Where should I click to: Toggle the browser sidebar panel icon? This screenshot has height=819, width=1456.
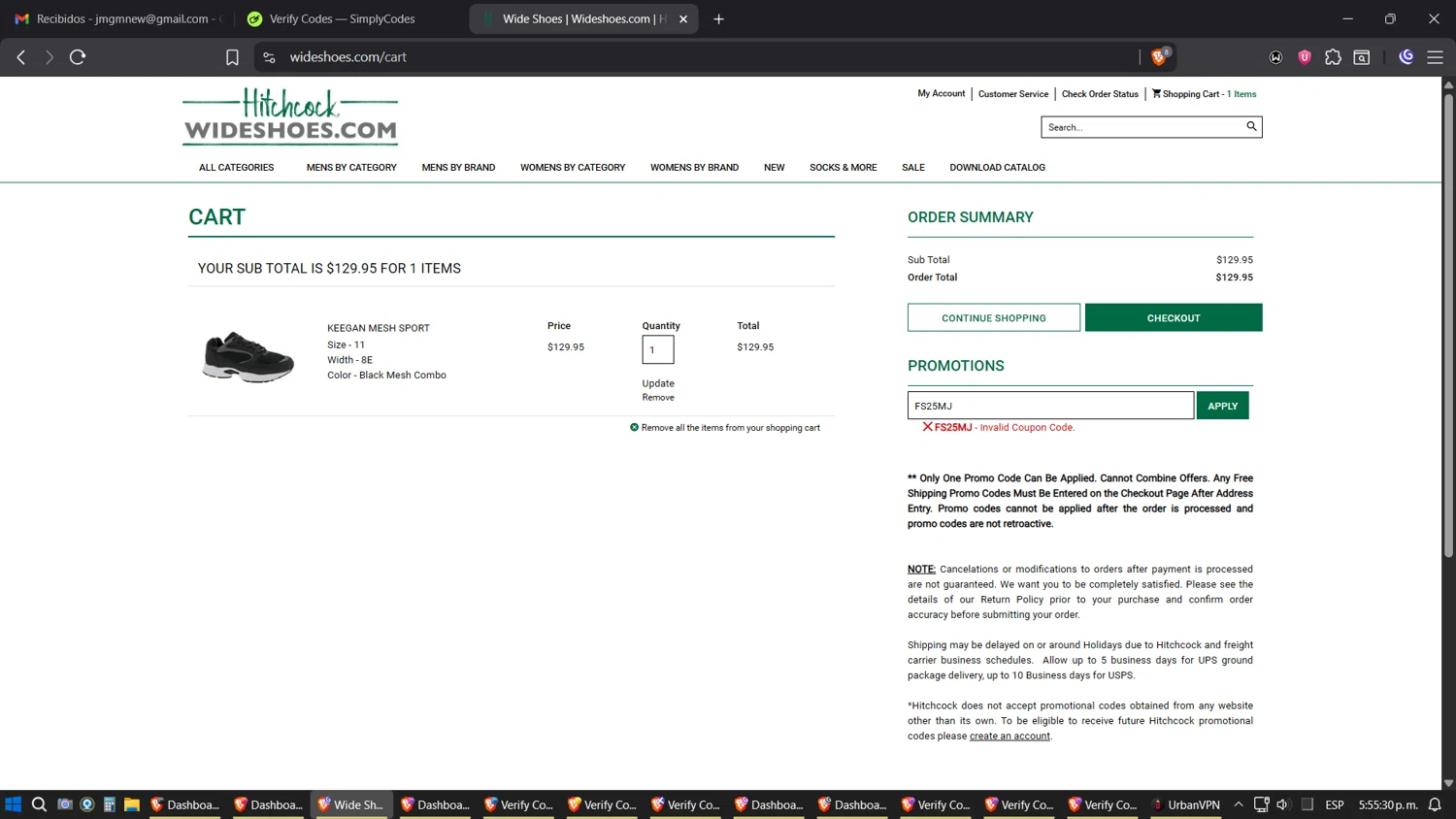pos(1362,57)
